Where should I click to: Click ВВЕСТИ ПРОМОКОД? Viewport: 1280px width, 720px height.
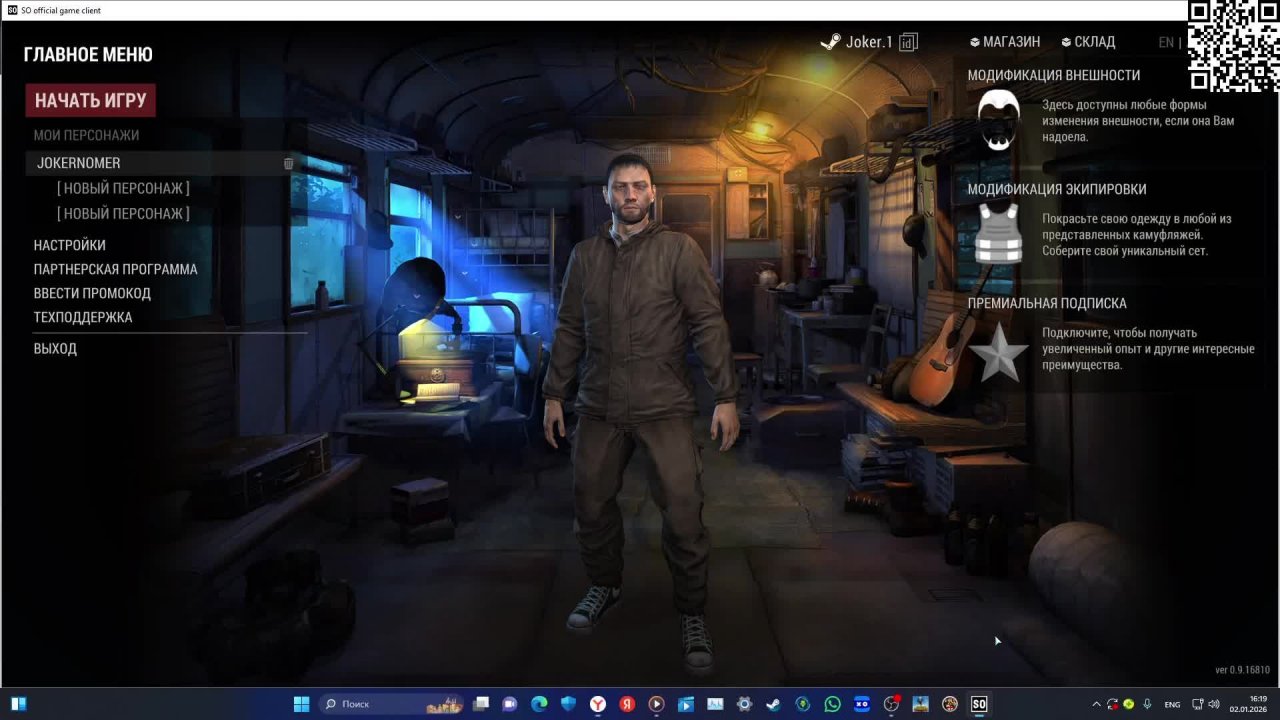click(x=92, y=293)
